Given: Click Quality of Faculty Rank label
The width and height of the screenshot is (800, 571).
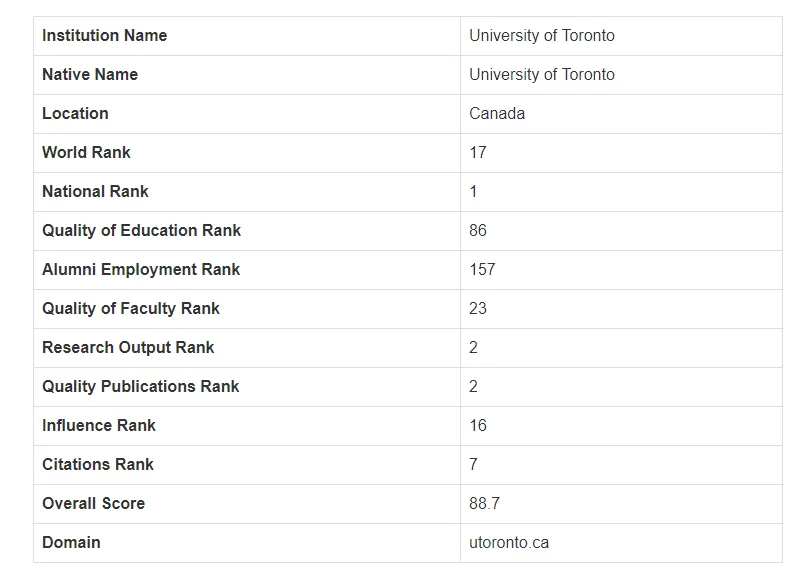Looking at the screenshot, I should pyautogui.click(x=131, y=308).
